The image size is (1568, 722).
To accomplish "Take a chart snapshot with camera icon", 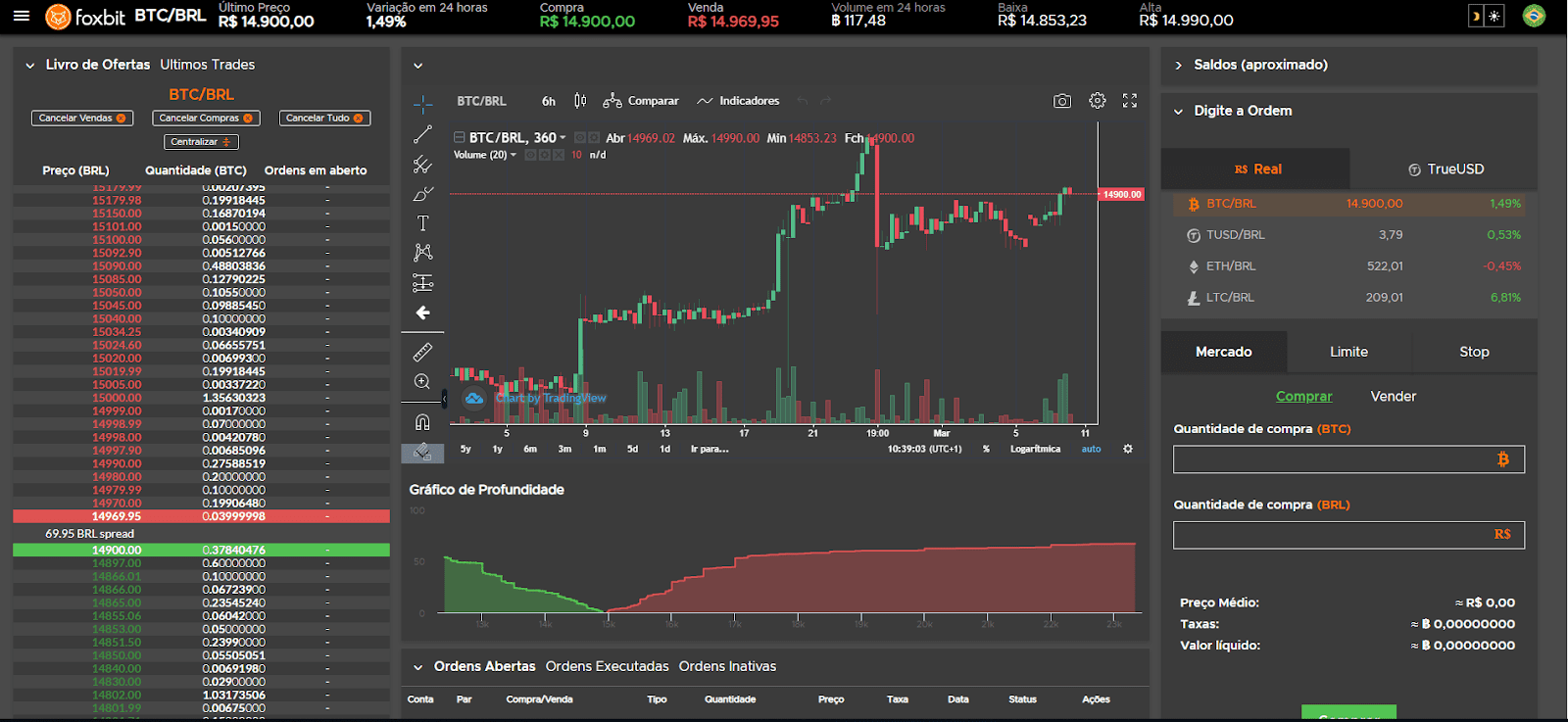I will [1062, 101].
